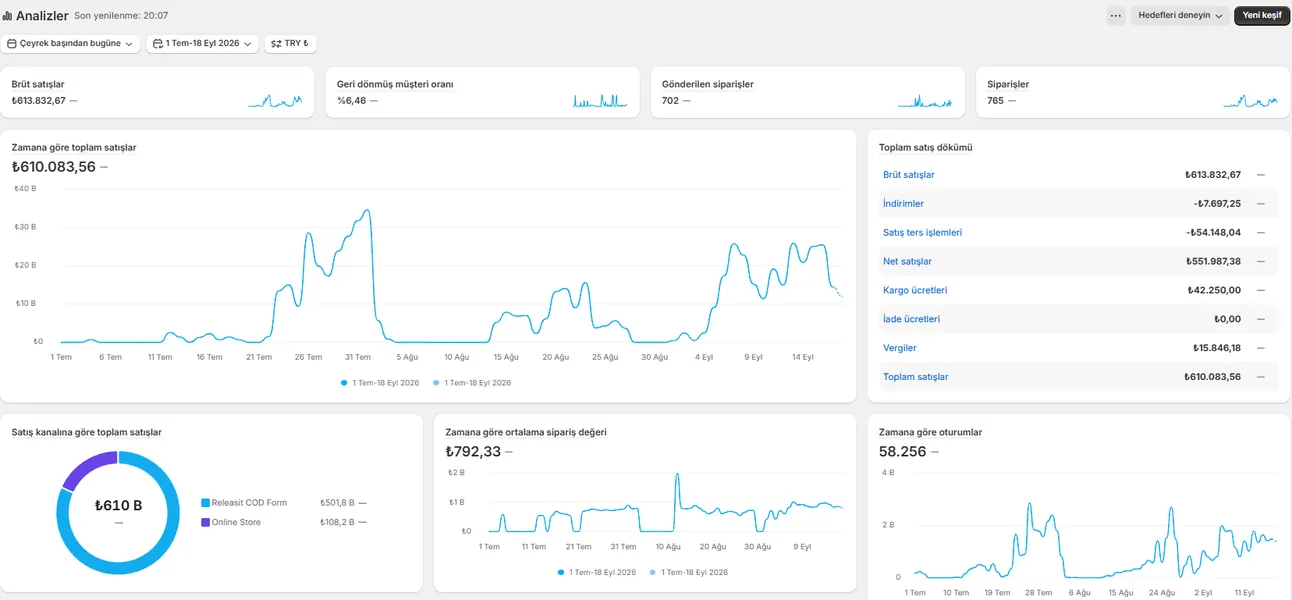Open Satış kanalına göre toplam satışlar title
The height and width of the screenshot is (600, 1292).
click(x=87, y=433)
